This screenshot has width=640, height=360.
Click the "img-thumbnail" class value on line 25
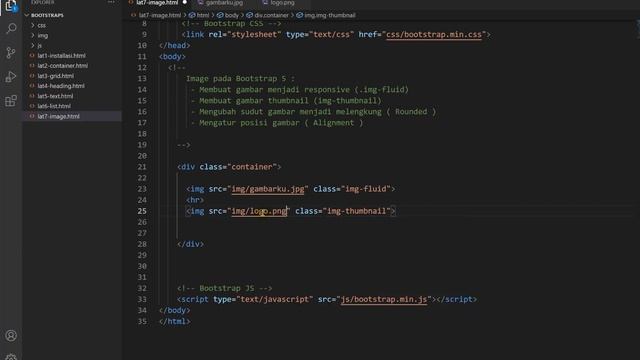[356, 211]
